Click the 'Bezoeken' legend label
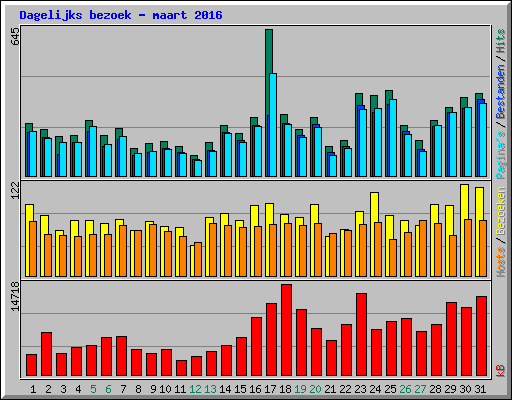The width and height of the screenshot is (512, 400). (x=501, y=211)
